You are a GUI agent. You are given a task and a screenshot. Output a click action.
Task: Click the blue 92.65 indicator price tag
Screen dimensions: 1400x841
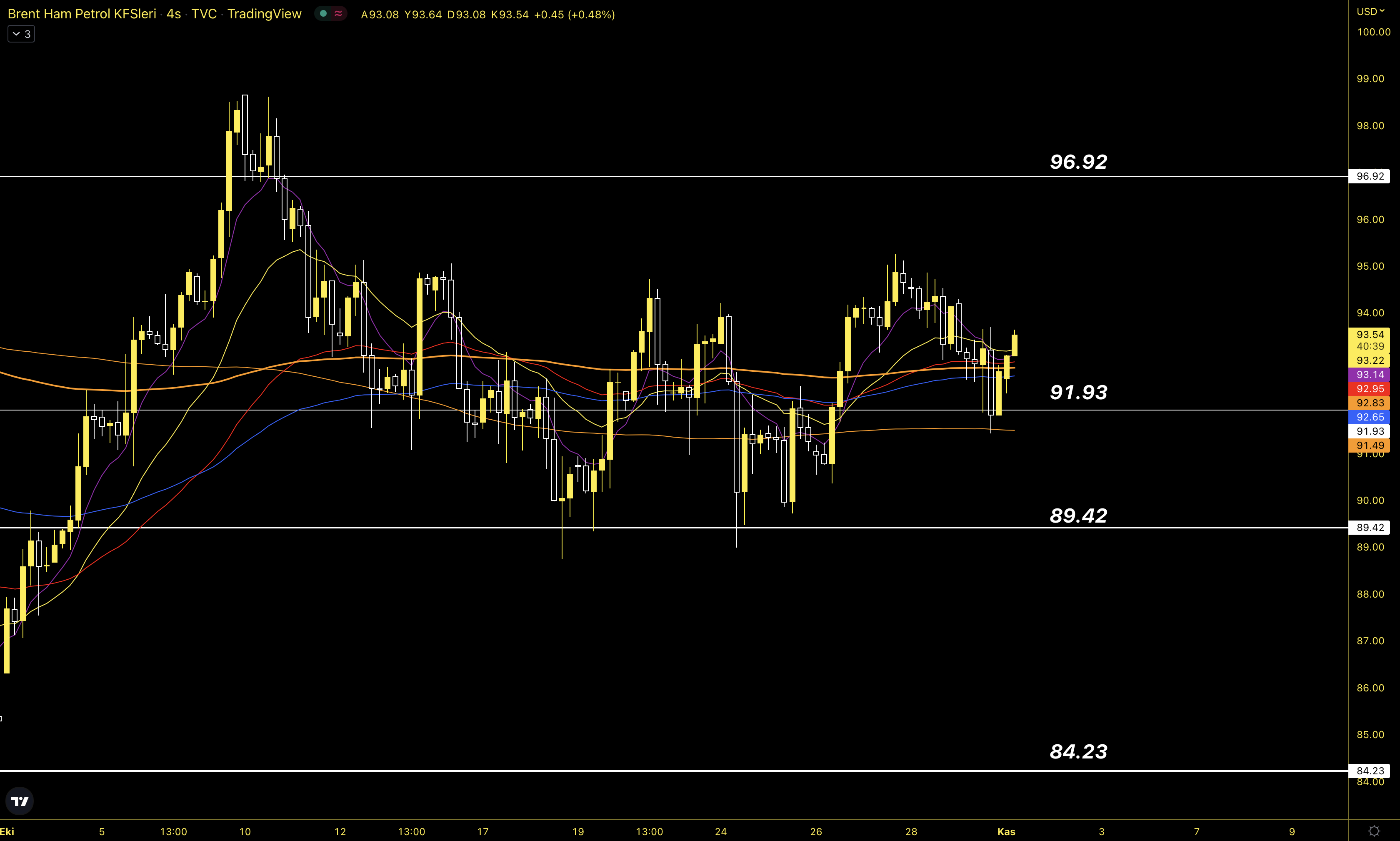1370,417
